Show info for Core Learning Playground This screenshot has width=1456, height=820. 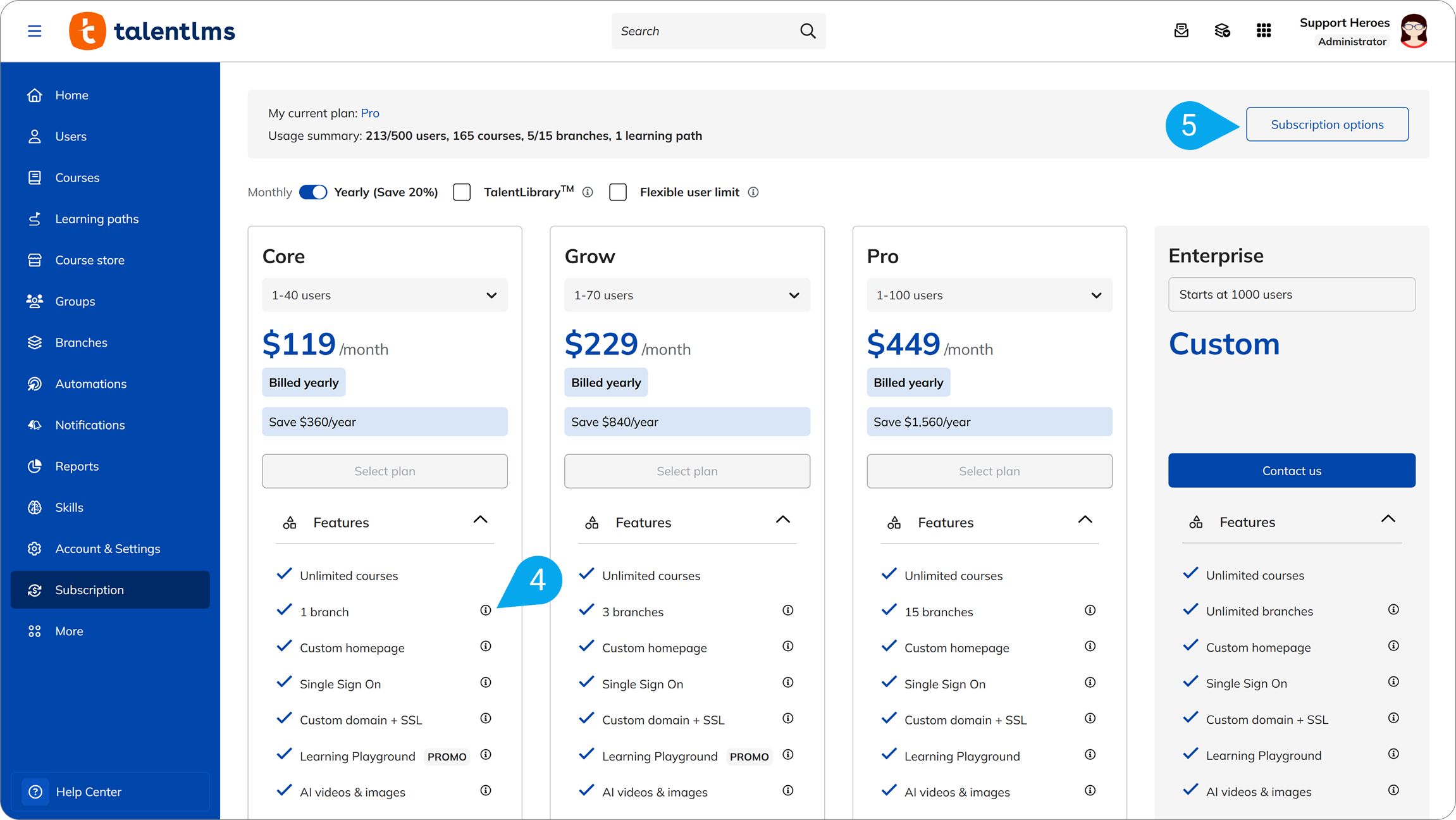coord(486,755)
